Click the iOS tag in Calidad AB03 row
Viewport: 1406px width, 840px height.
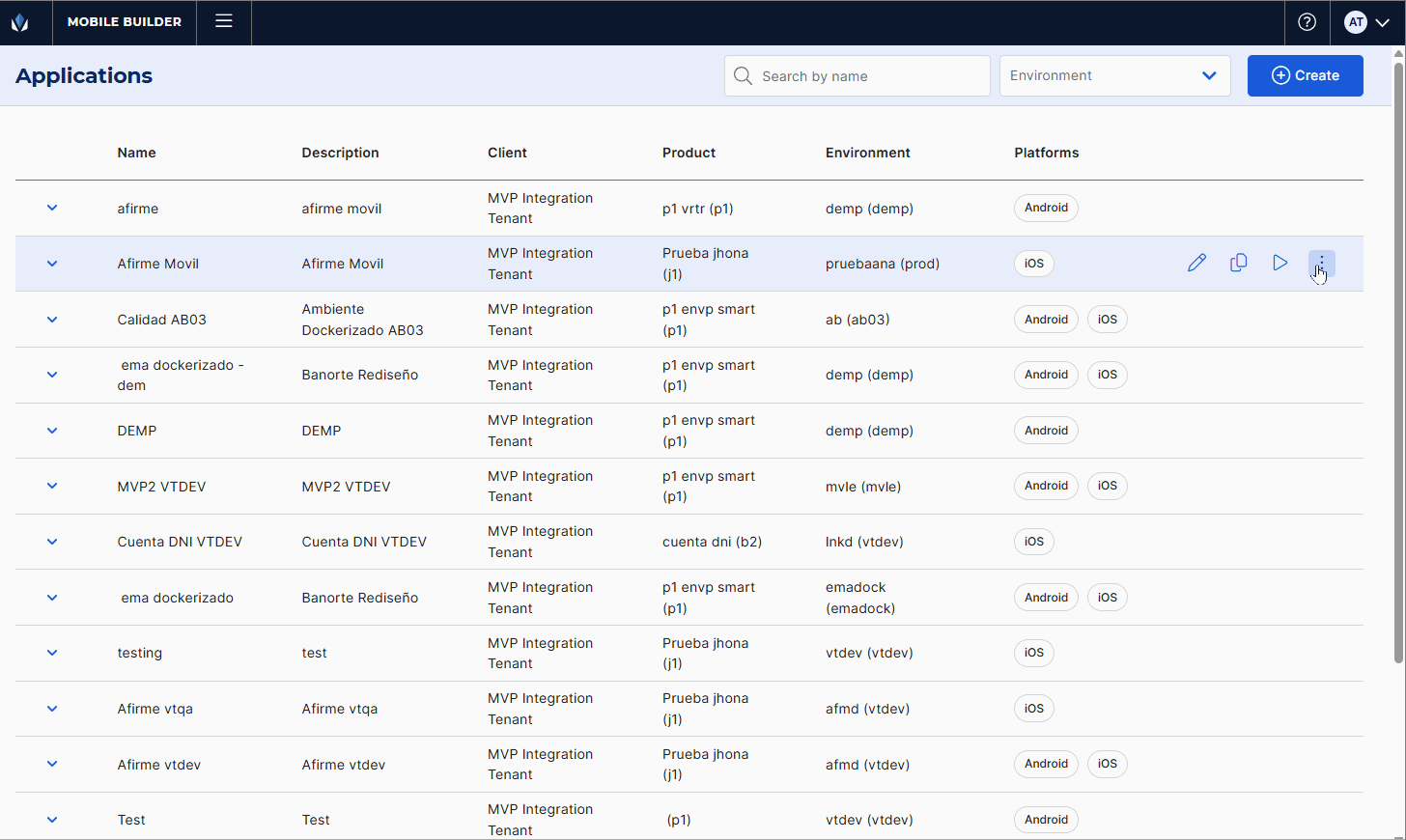coord(1107,320)
